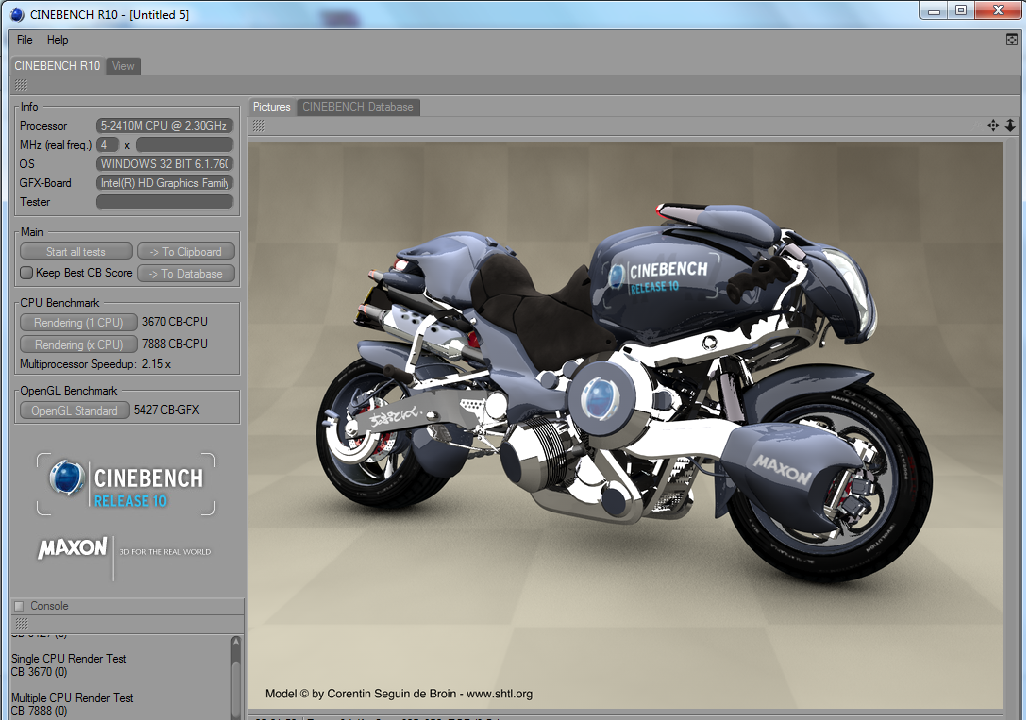Click the 5427 CB-GFX score text
Image resolution: width=1026 pixels, height=720 pixels.
tap(166, 410)
